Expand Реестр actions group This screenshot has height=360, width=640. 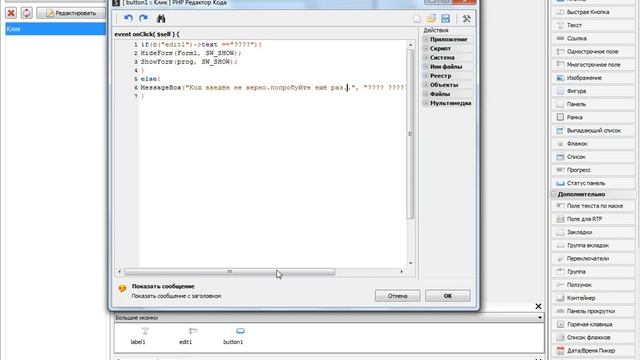click(x=426, y=76)
